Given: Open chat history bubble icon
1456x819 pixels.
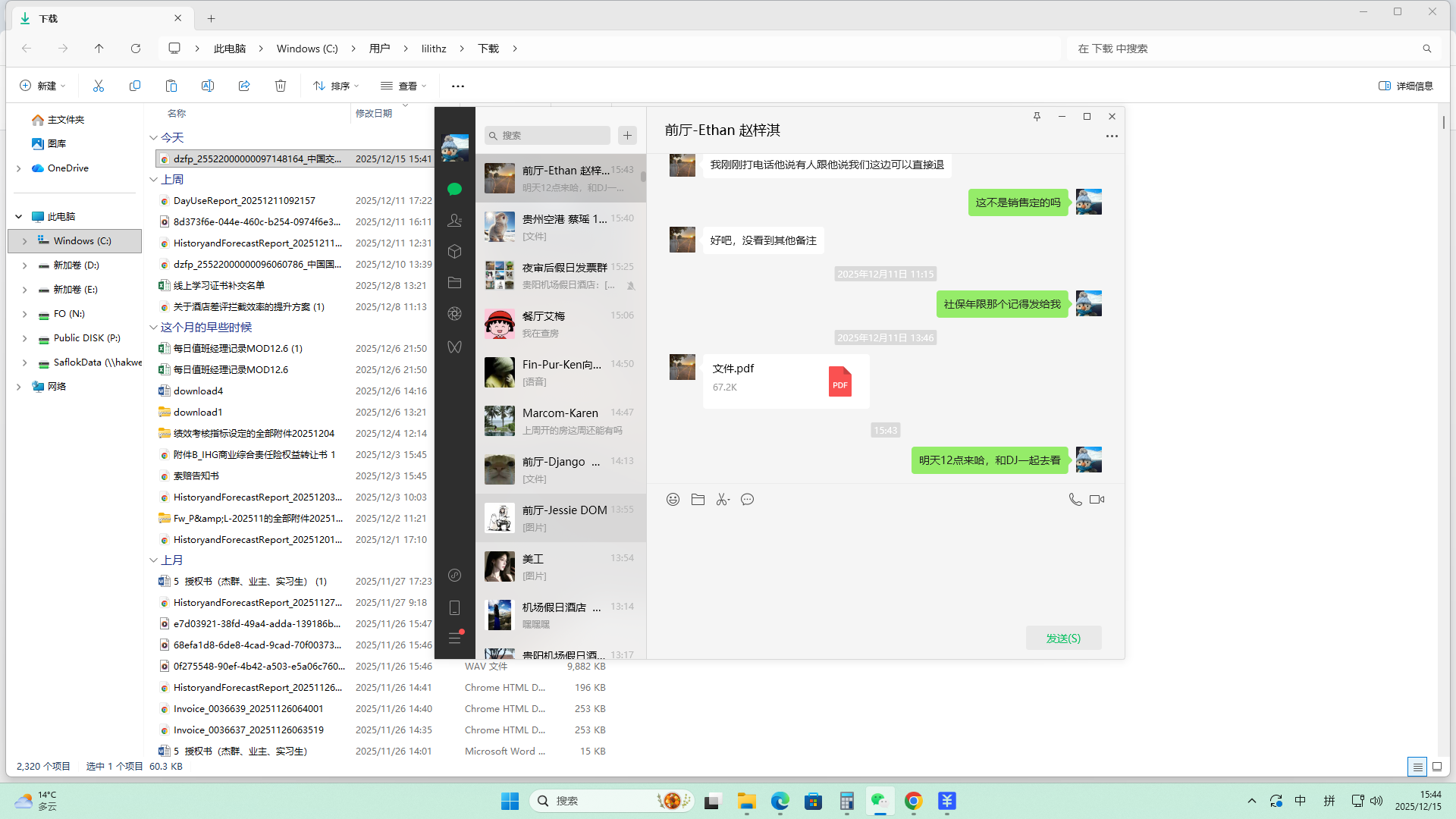Looking at the screenshot, I should tap(747, 500).
